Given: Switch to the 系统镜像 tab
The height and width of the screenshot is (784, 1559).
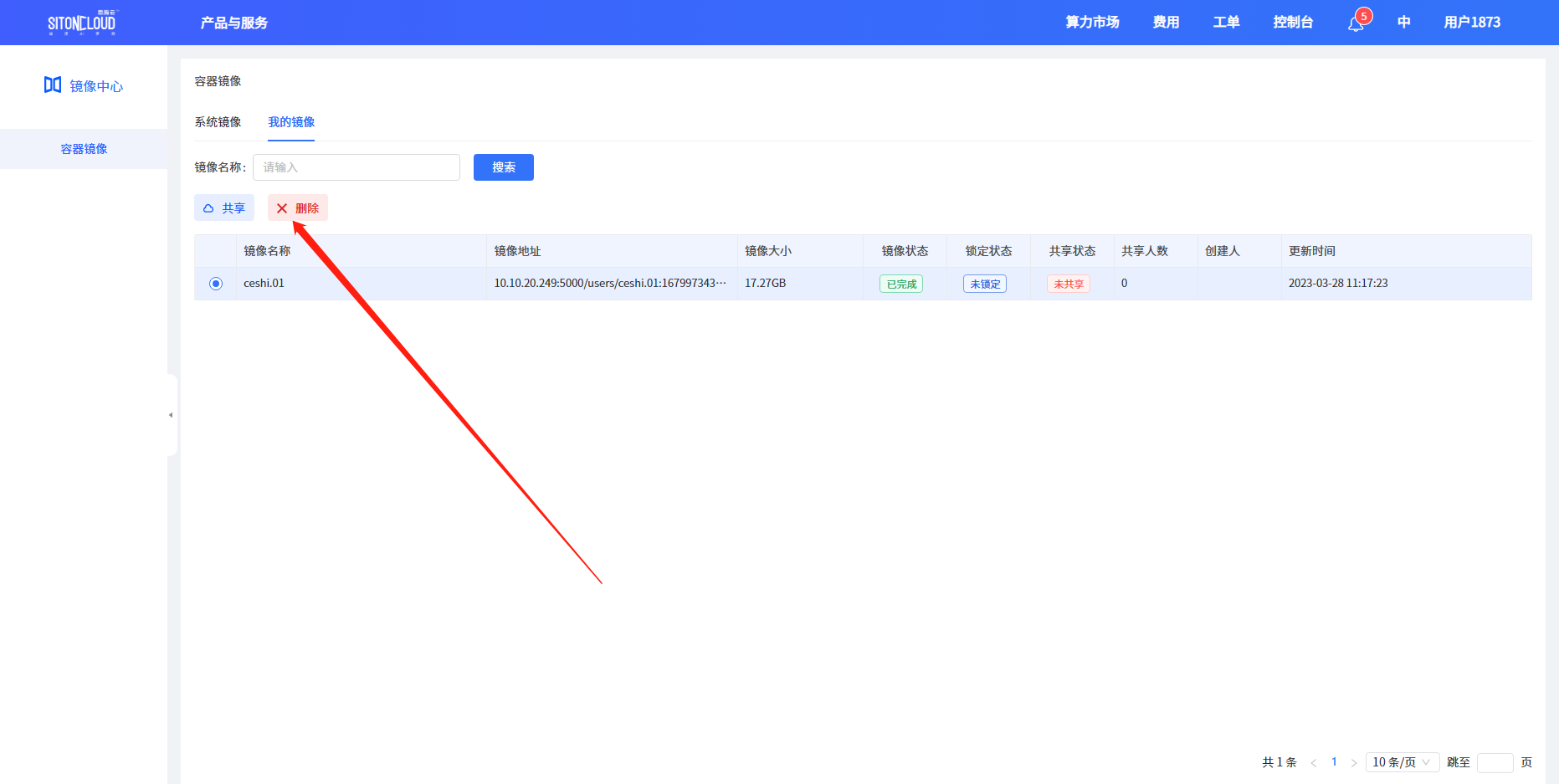Looking at the screenshot, I should coord(218,122).
